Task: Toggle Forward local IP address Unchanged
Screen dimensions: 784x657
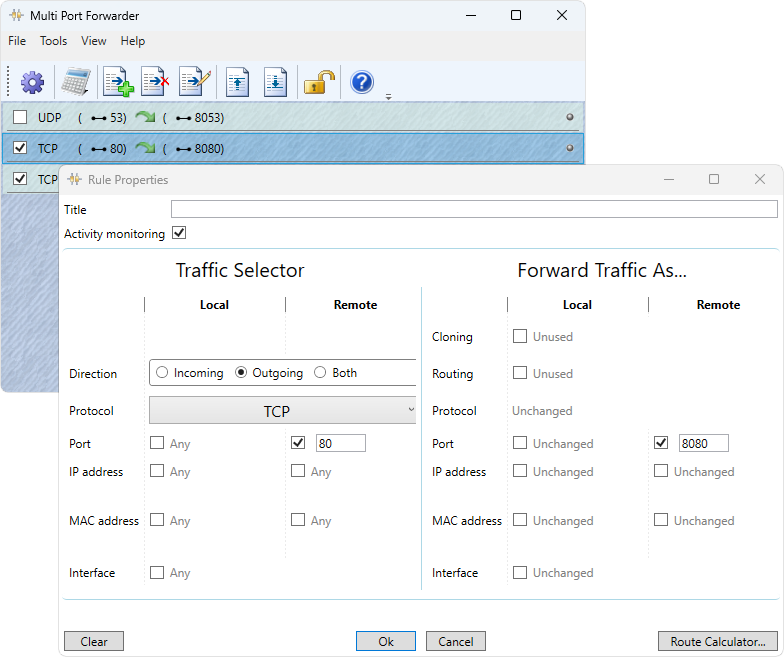Action: pos(520,471)
